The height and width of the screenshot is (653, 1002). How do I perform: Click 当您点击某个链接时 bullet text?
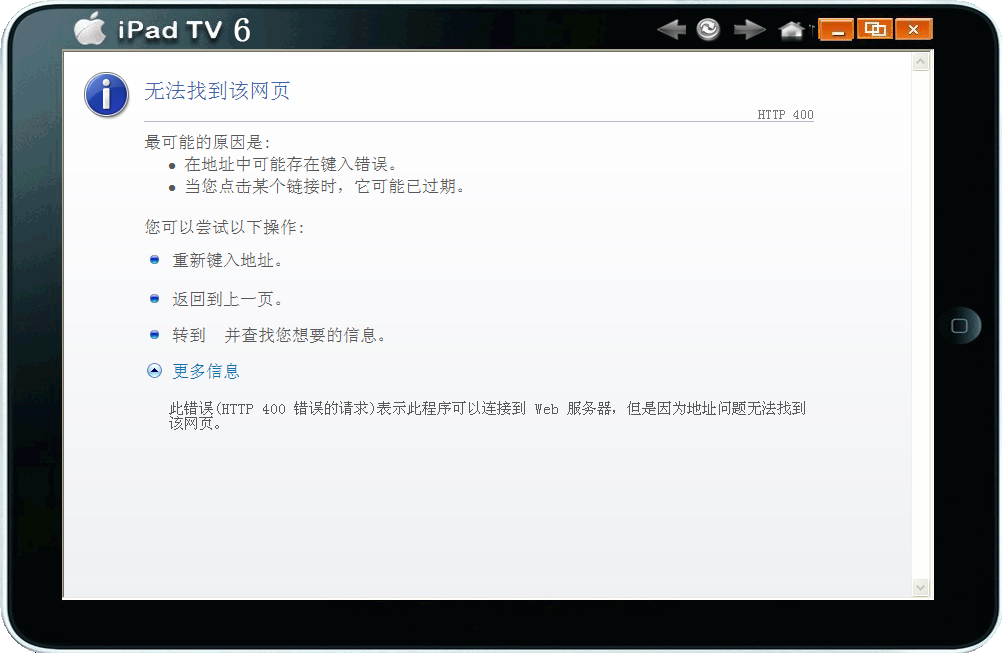click(x=325, y=186)
